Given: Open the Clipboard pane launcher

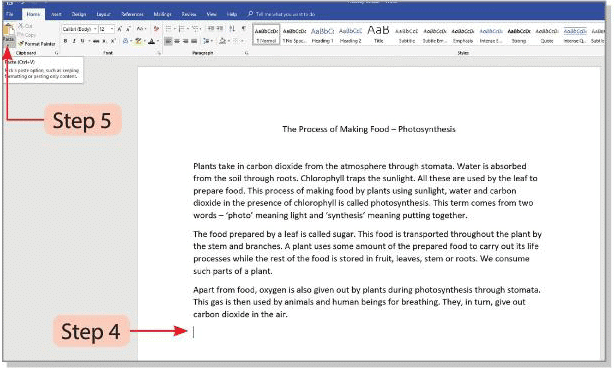Looking at the screenshot, I should [x=56, y=53].
